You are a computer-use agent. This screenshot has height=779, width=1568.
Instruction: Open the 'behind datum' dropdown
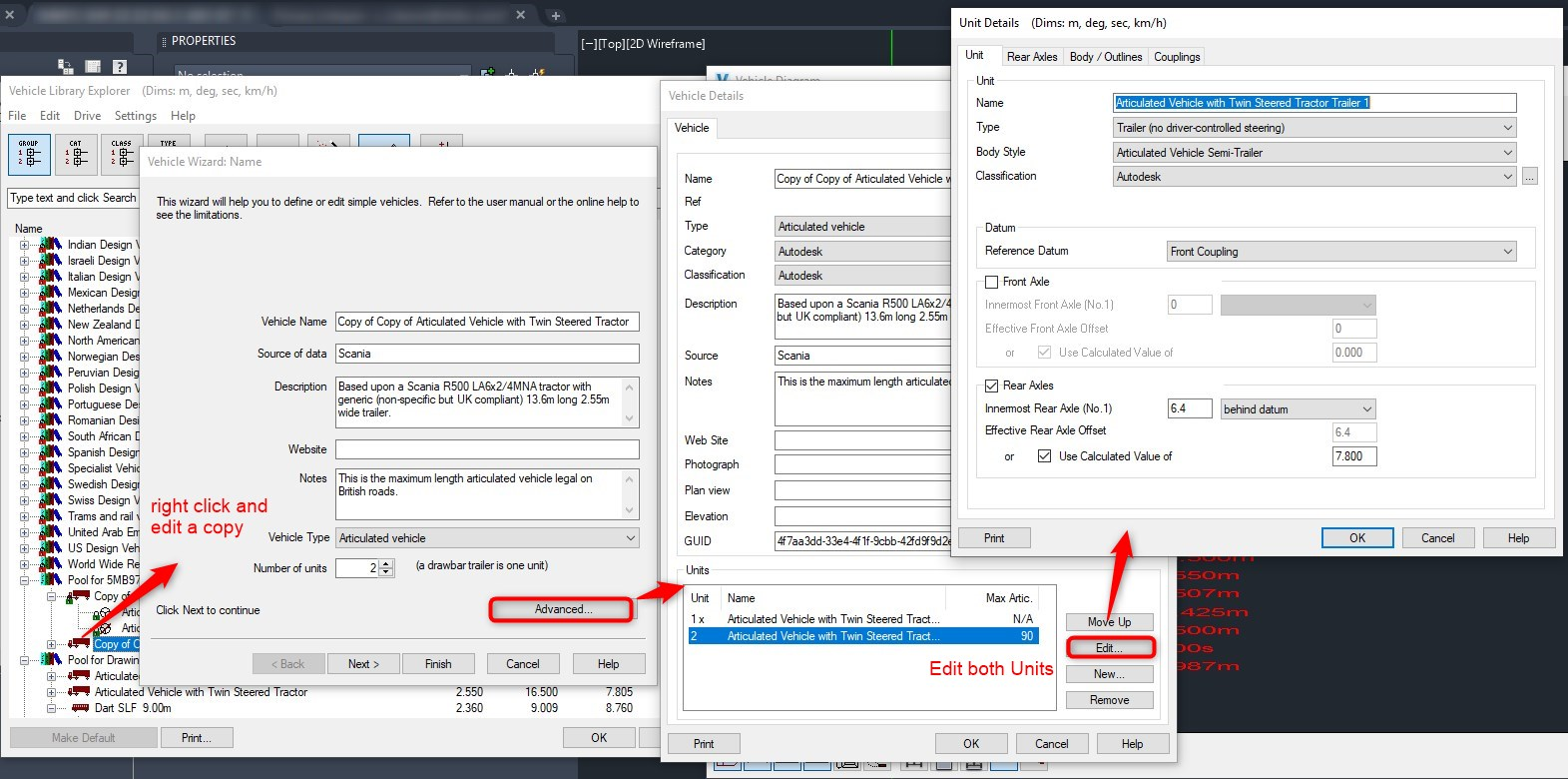1299,408
